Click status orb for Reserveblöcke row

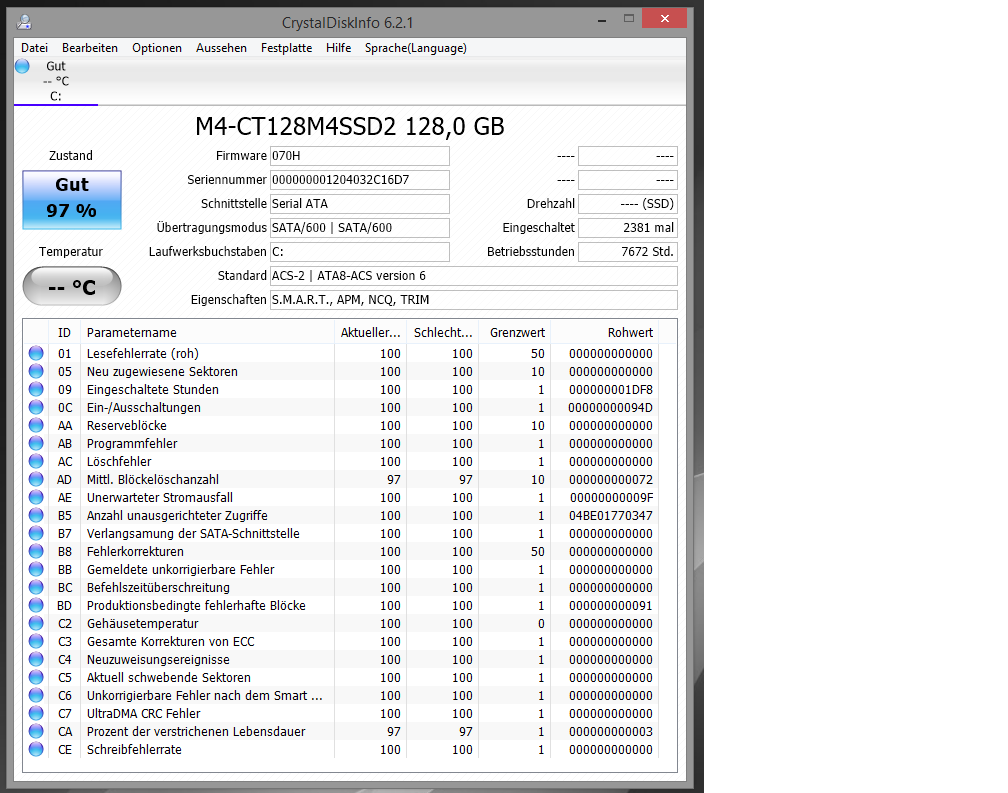(x=36, y=425)
